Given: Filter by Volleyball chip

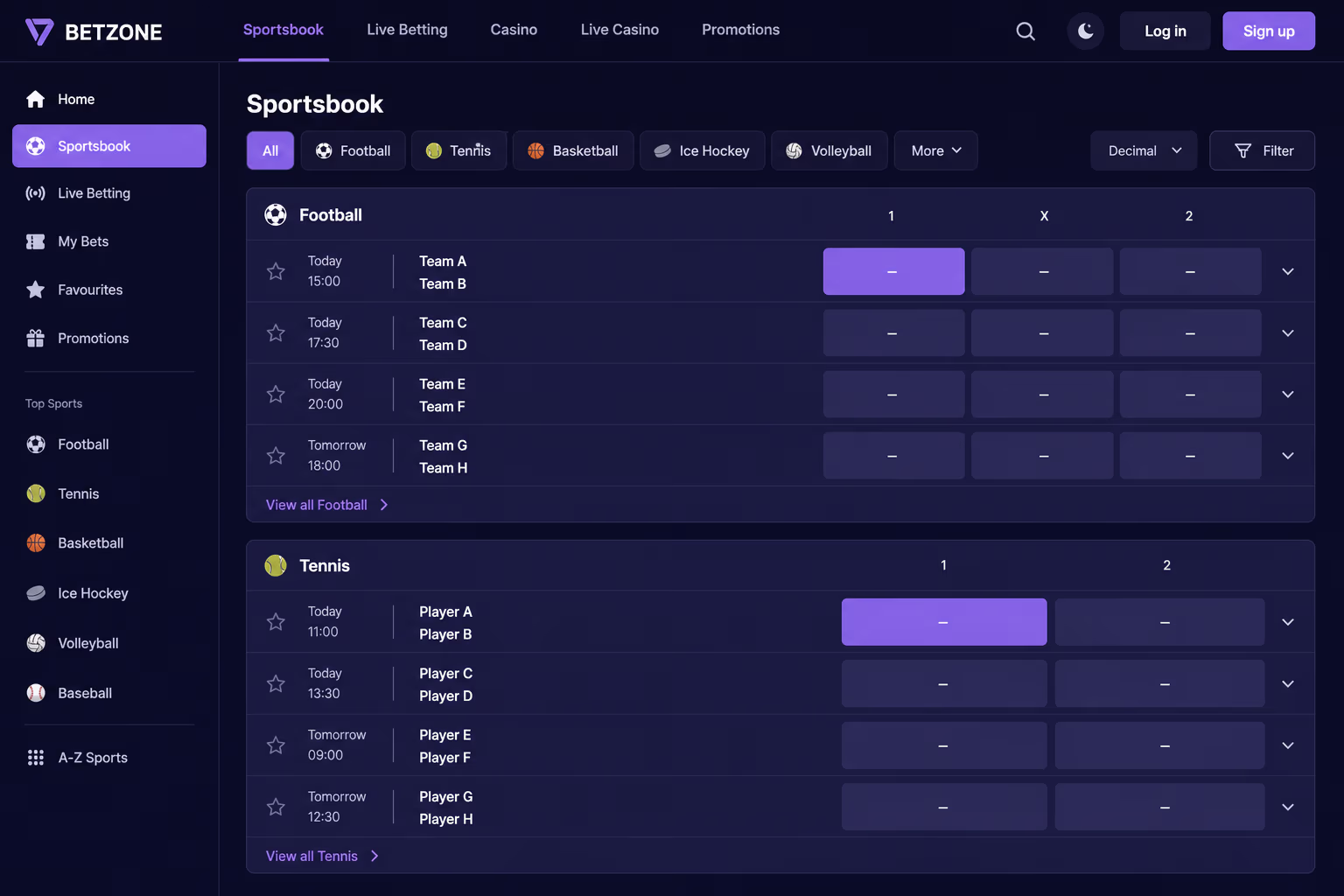Looking at the screenshot, I should click(829, 150).
